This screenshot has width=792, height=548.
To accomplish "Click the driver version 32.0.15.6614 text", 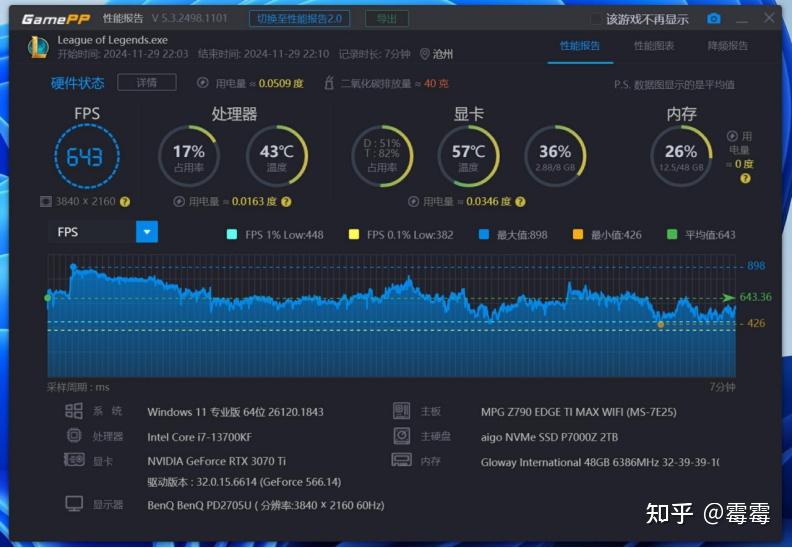I will click(x=244, y=482).
